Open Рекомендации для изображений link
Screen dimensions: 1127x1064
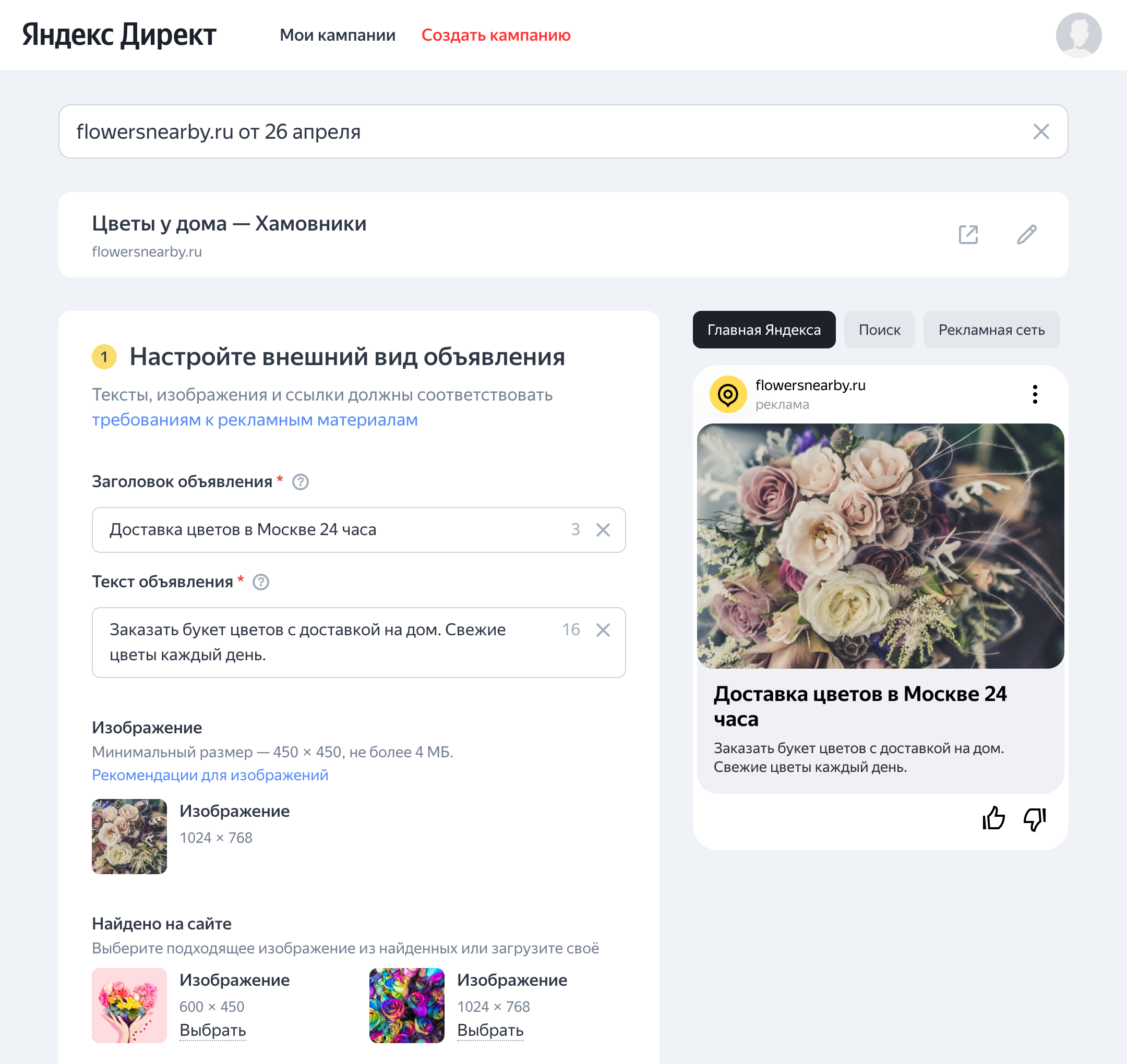210,775
